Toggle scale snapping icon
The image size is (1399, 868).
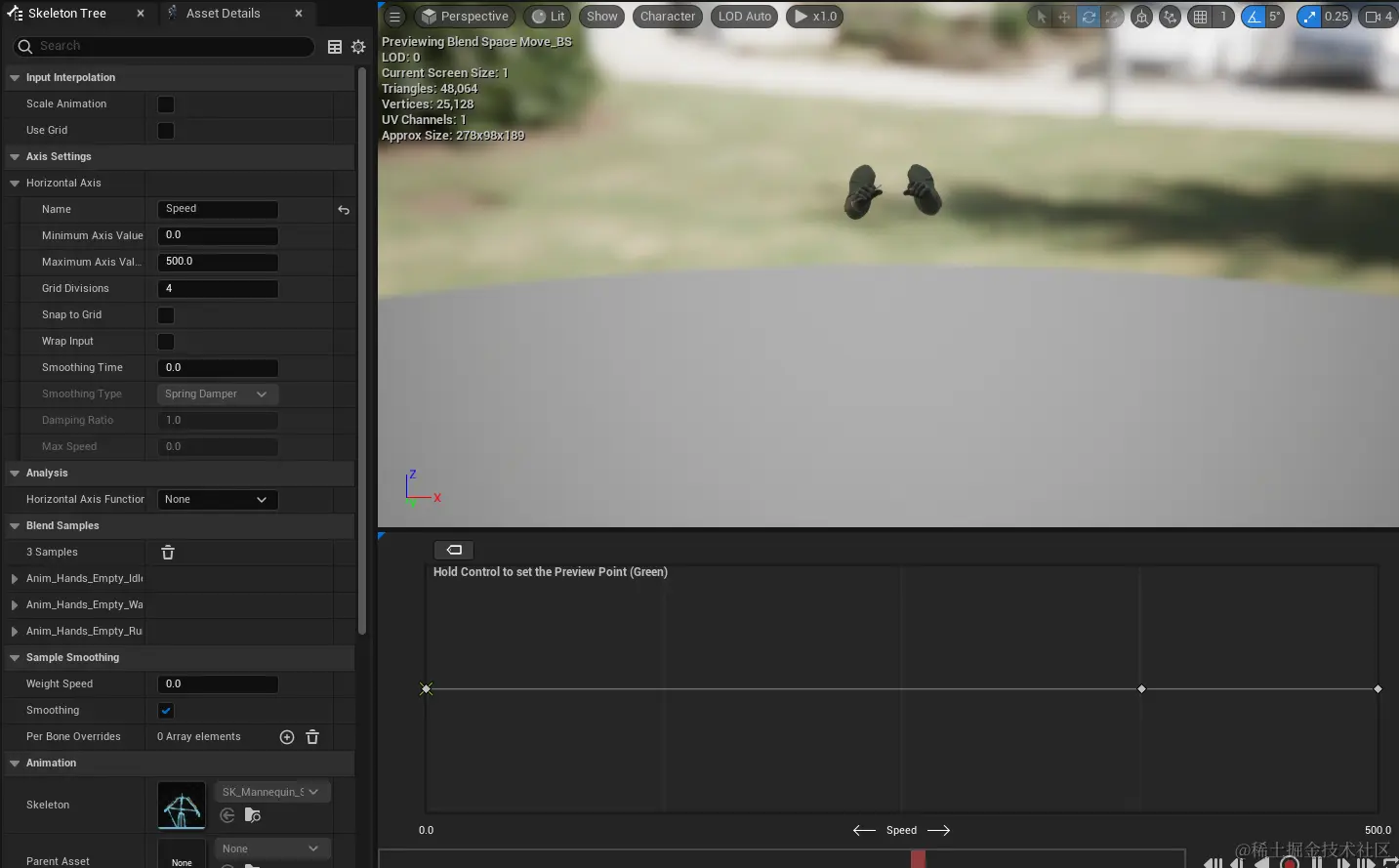[x=1309, y=17]
